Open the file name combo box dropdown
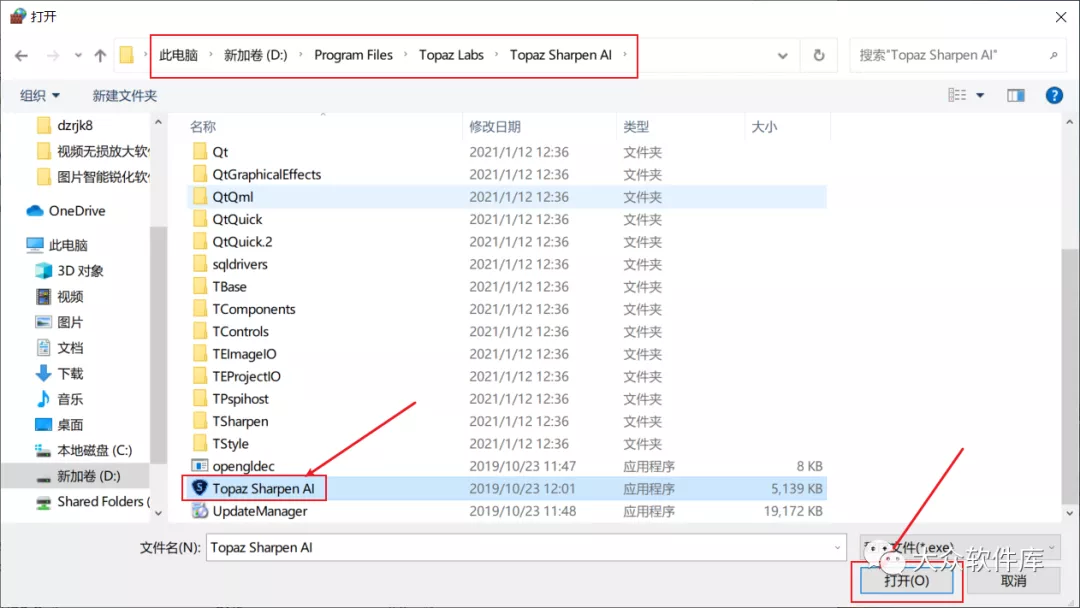1080x608 pixels. click(x=837, y=548)
